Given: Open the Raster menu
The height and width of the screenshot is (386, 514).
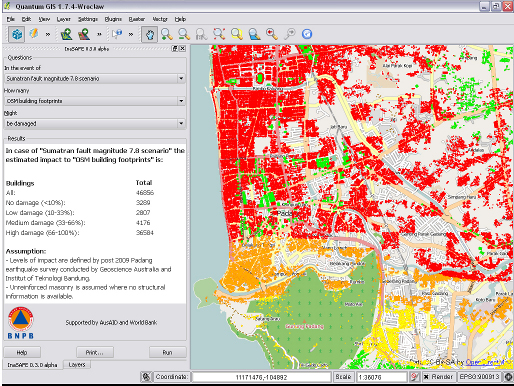Looking at the screenshot, I should point(137,19).
